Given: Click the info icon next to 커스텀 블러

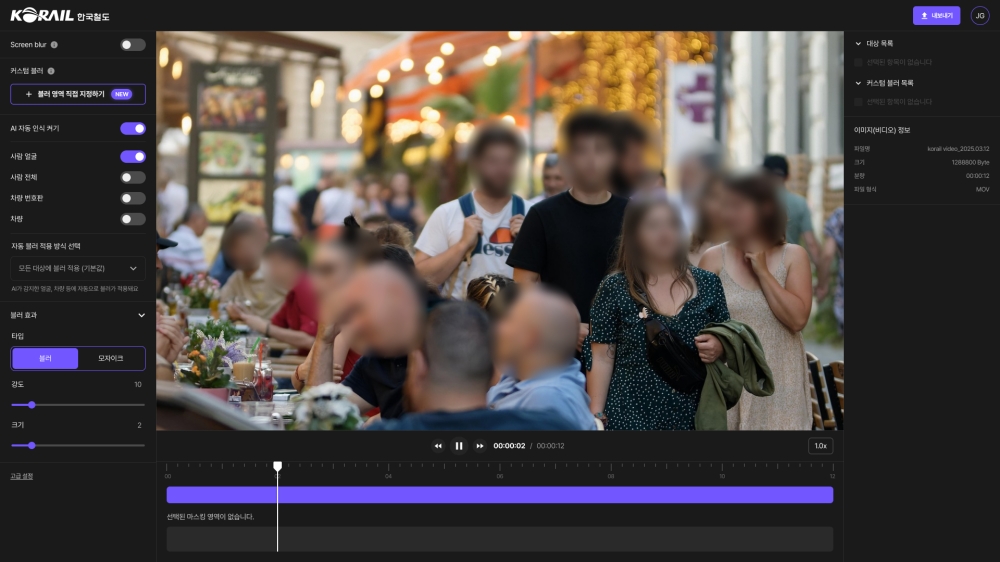Looking at the screenshot, I should pyautogui.click(x=51, y=71).
